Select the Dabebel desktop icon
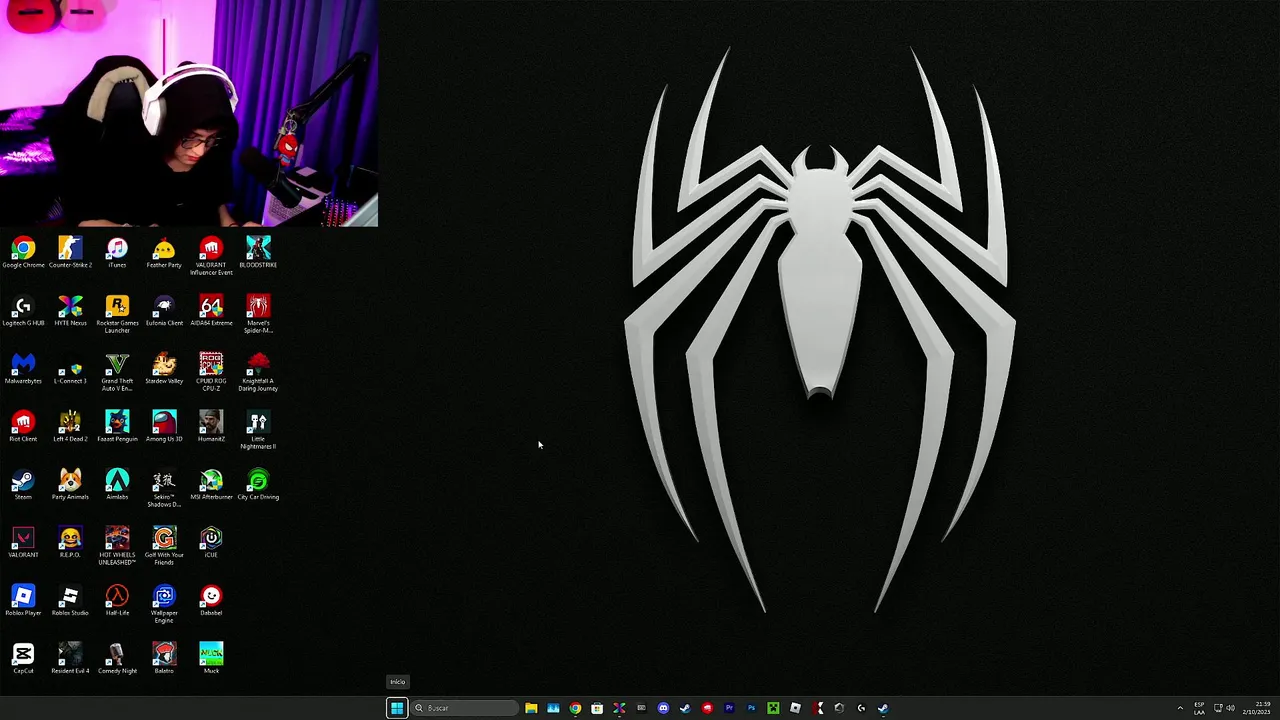The height and width of the screenshot is (720, 1280). pos(211,600)
